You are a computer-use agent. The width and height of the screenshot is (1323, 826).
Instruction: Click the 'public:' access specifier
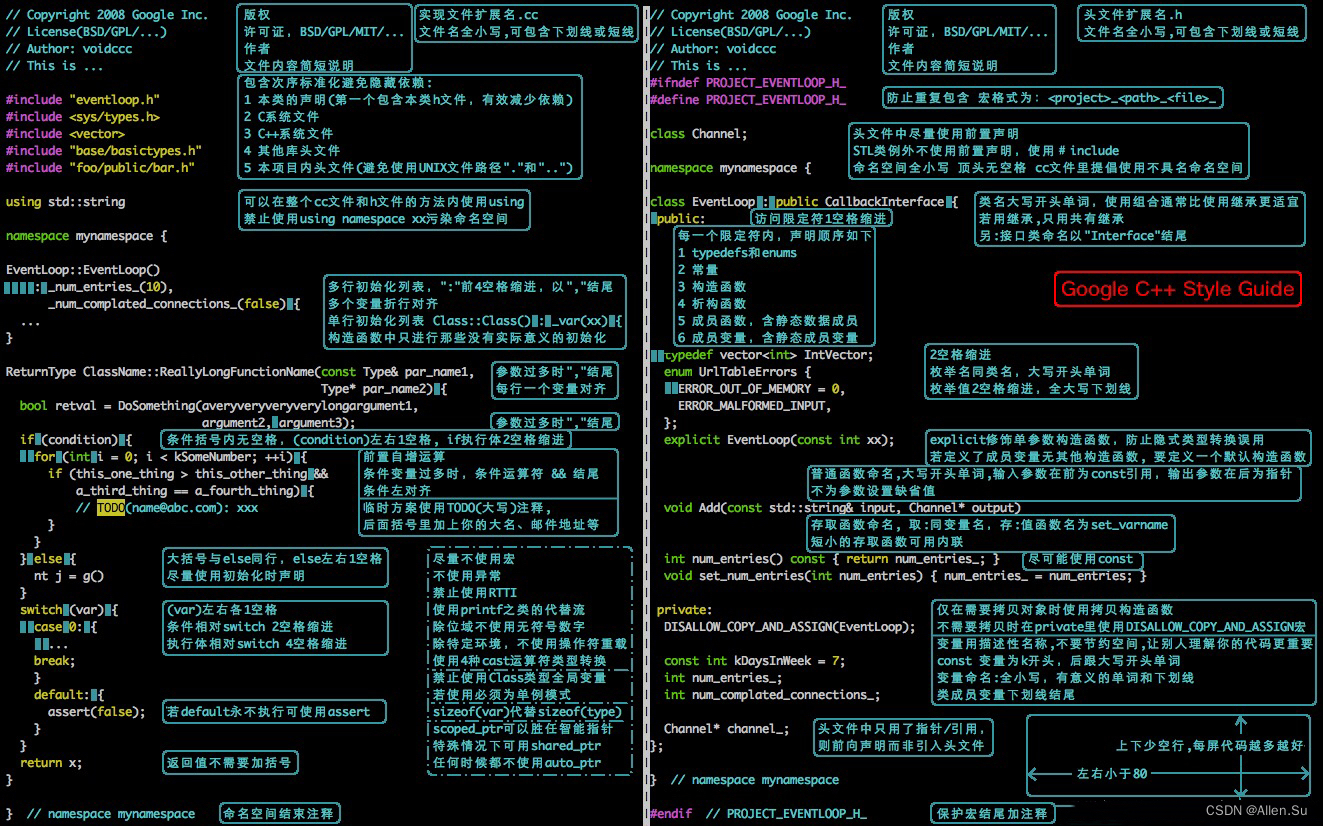(680, 219)
